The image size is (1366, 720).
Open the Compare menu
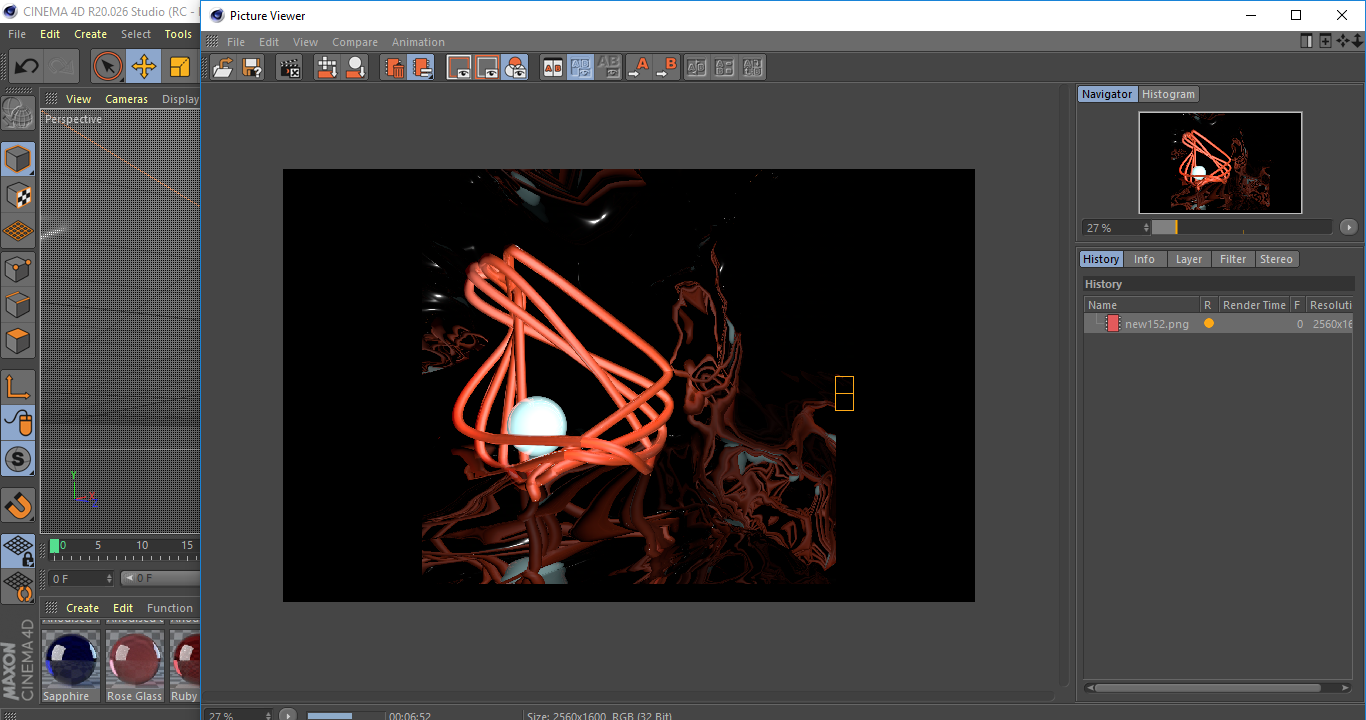coord(355,42)
